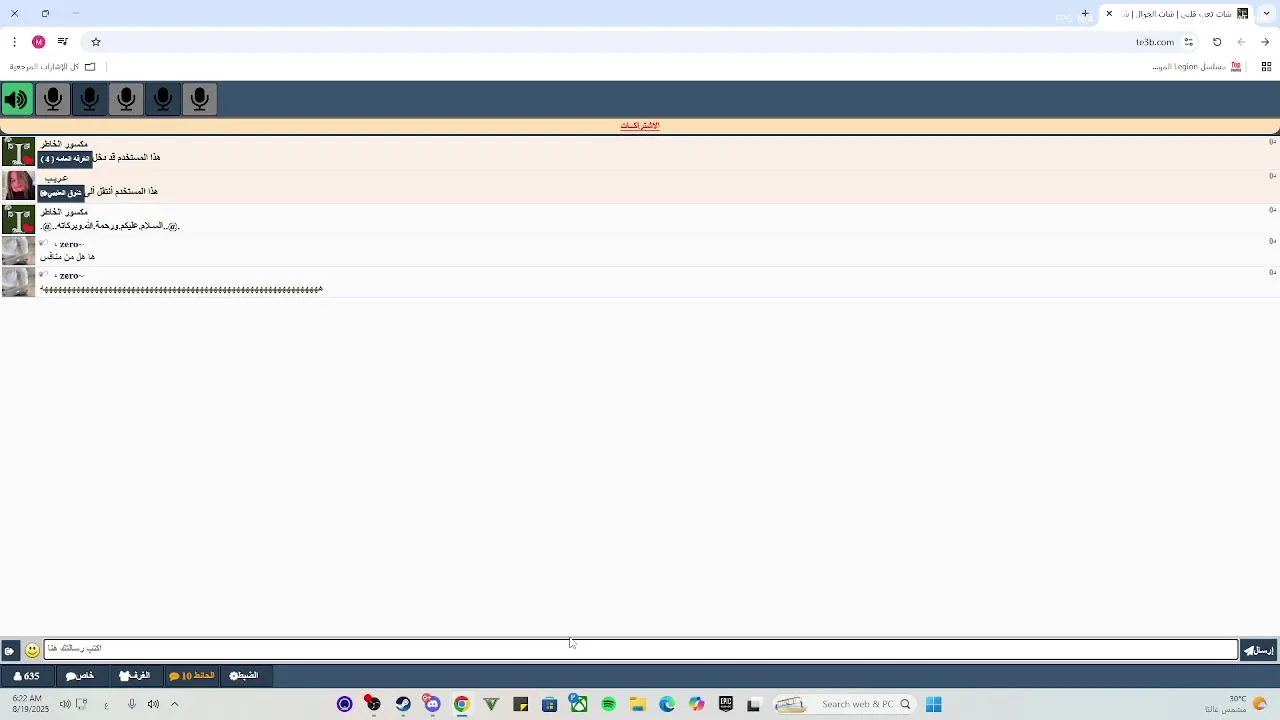Open Spotify from the taskbar
Viewport: 1280px width, 720px height.
(x=608, y=704)
